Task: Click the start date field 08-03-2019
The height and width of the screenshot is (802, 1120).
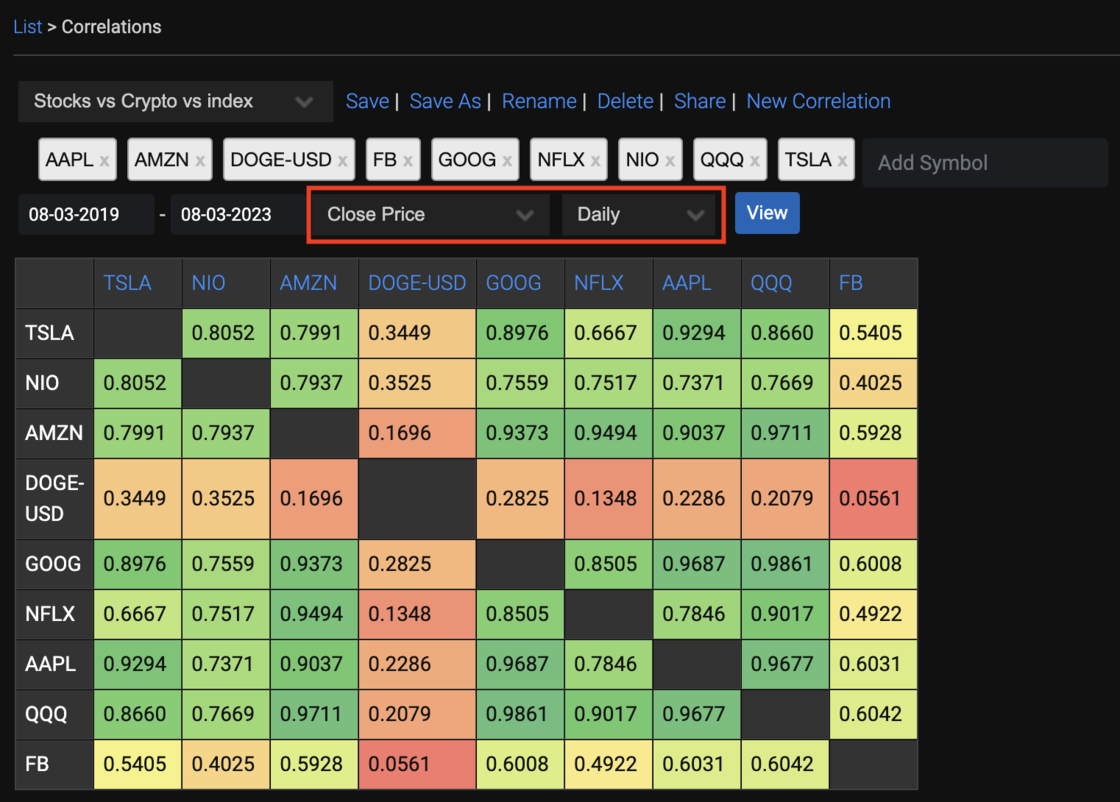Action: (86, 214)
